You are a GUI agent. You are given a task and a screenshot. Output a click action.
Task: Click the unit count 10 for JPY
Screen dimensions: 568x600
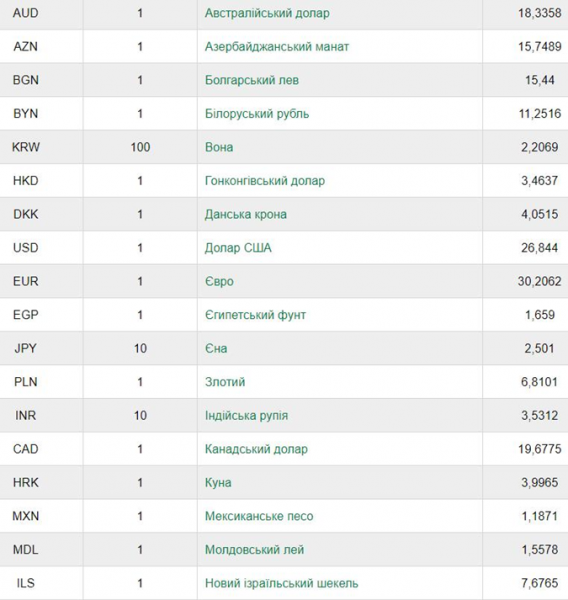140,349
